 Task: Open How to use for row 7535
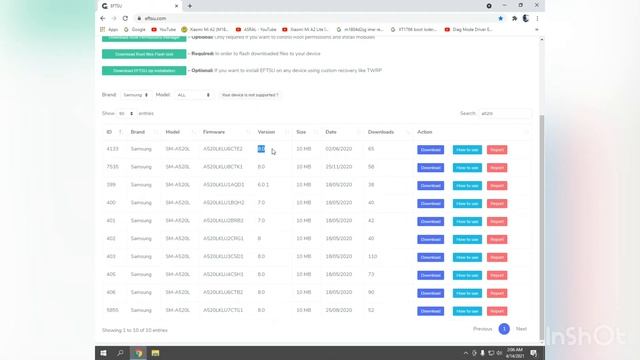[467, 168]
